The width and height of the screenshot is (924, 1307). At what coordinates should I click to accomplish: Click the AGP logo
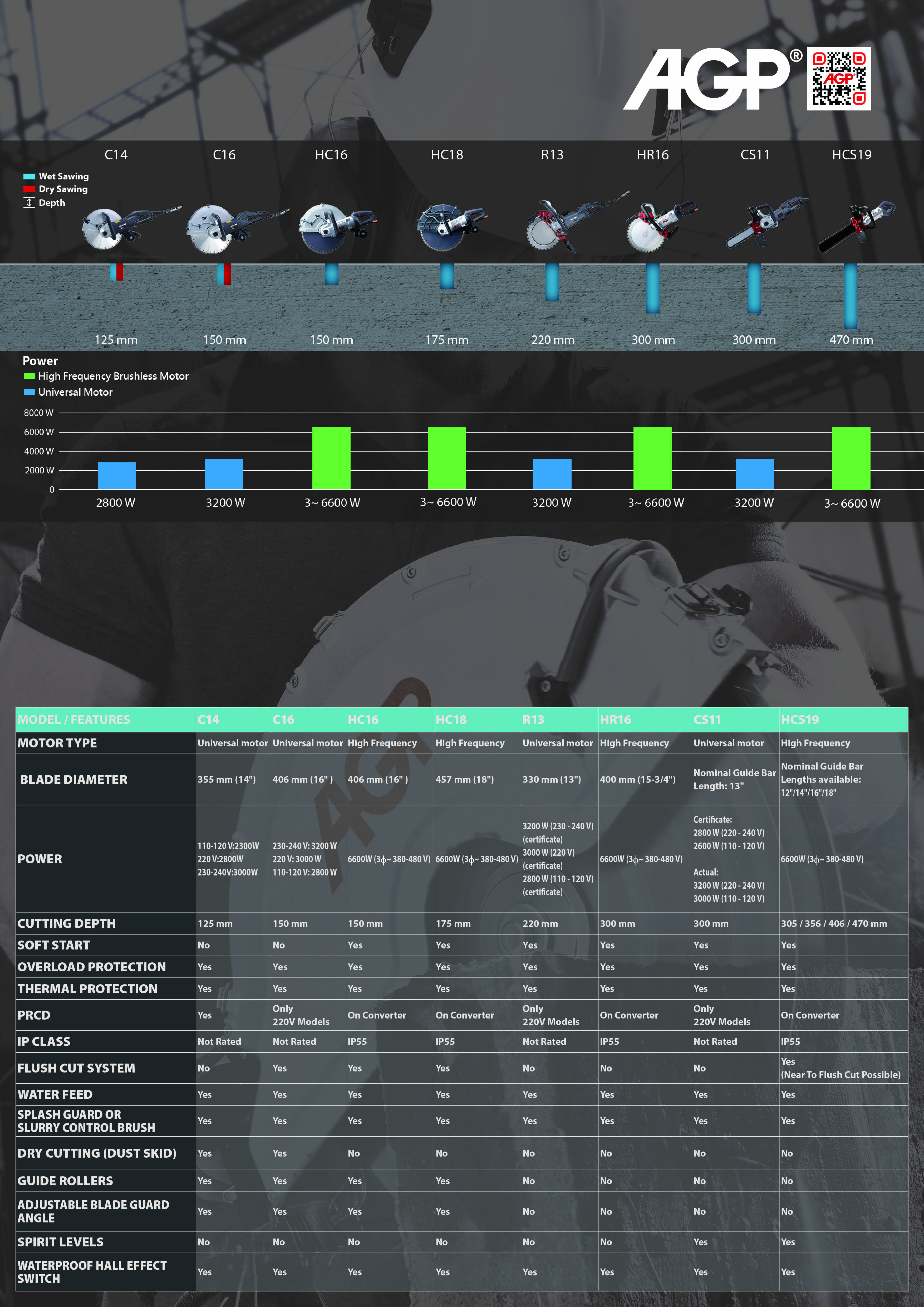point(712,79)
